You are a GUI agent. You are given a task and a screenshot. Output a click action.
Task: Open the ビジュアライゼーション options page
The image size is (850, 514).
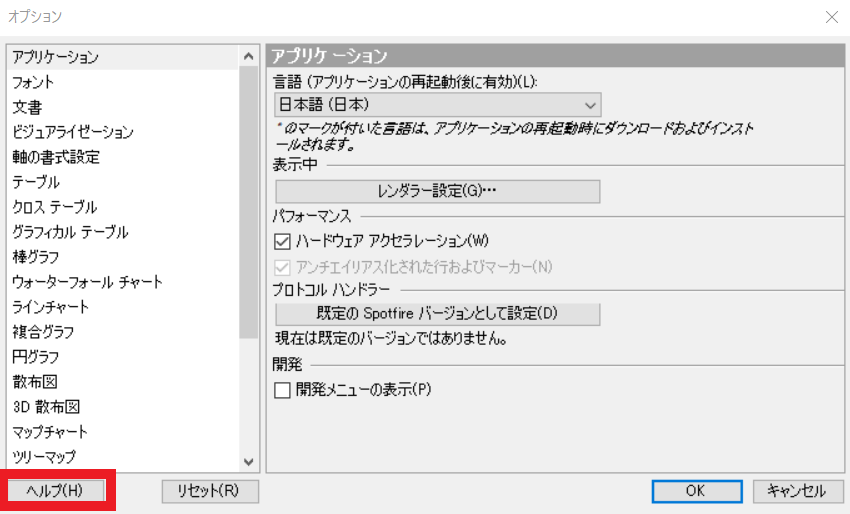click(123, 132)
